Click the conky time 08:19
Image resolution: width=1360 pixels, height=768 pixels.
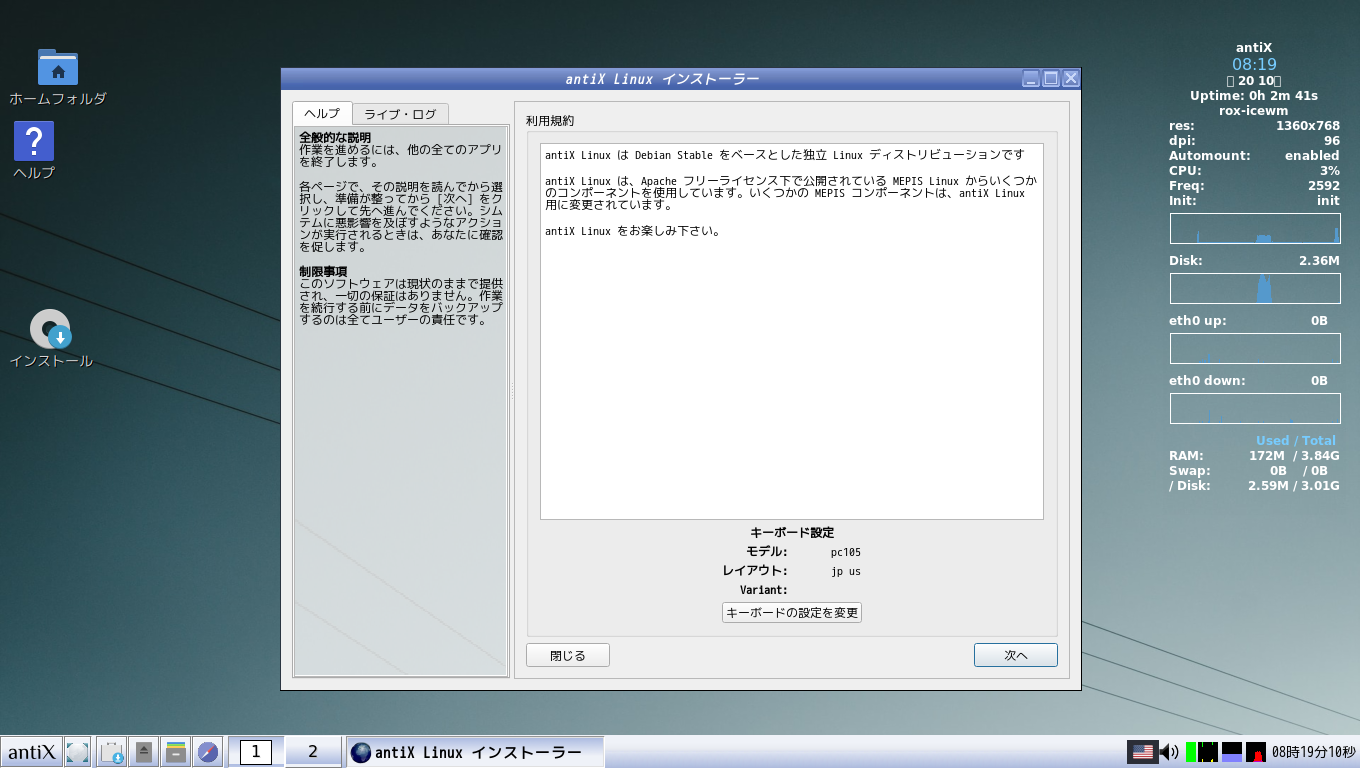coord(1254,64)
